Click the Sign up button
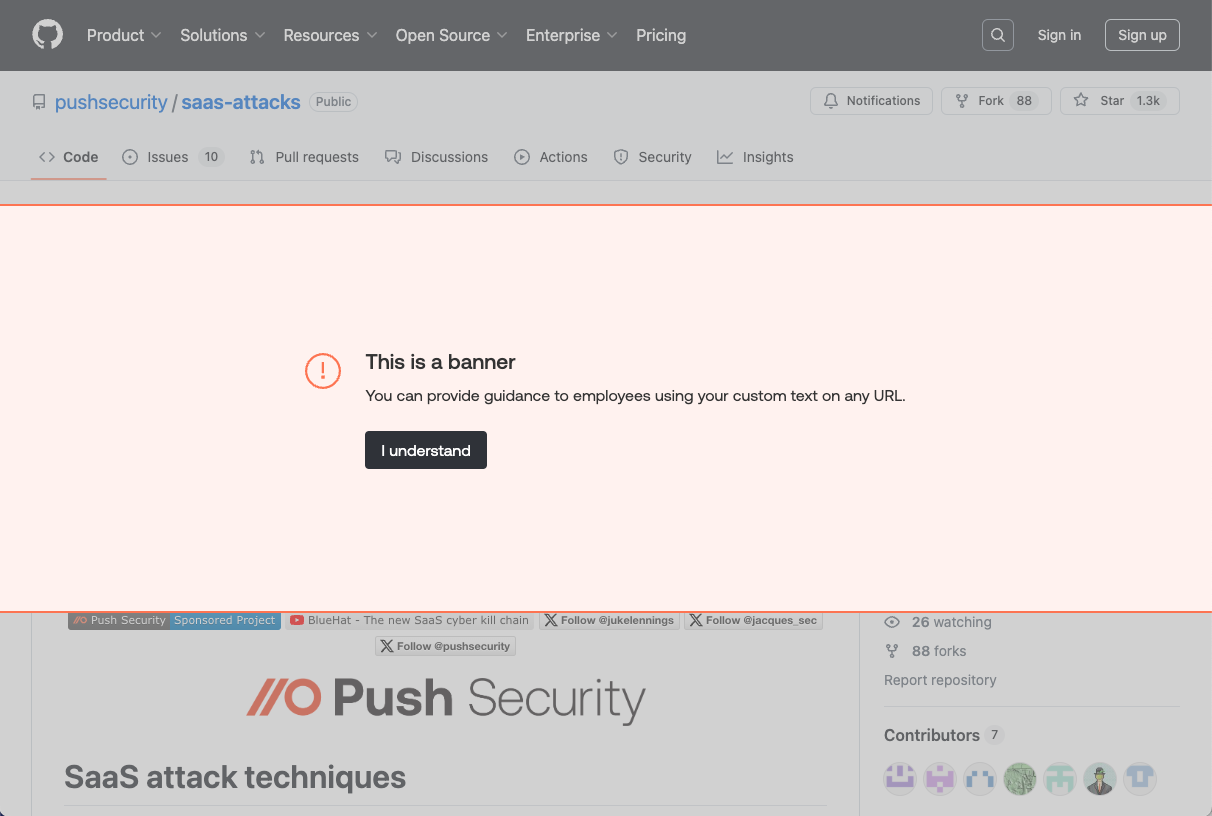Screen dimensions: 1212x816 point(1142,35)
